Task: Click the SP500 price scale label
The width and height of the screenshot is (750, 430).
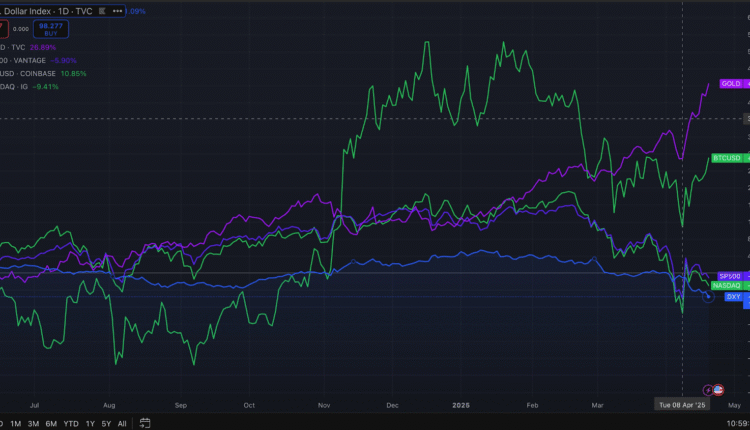Action: [729, 276]
